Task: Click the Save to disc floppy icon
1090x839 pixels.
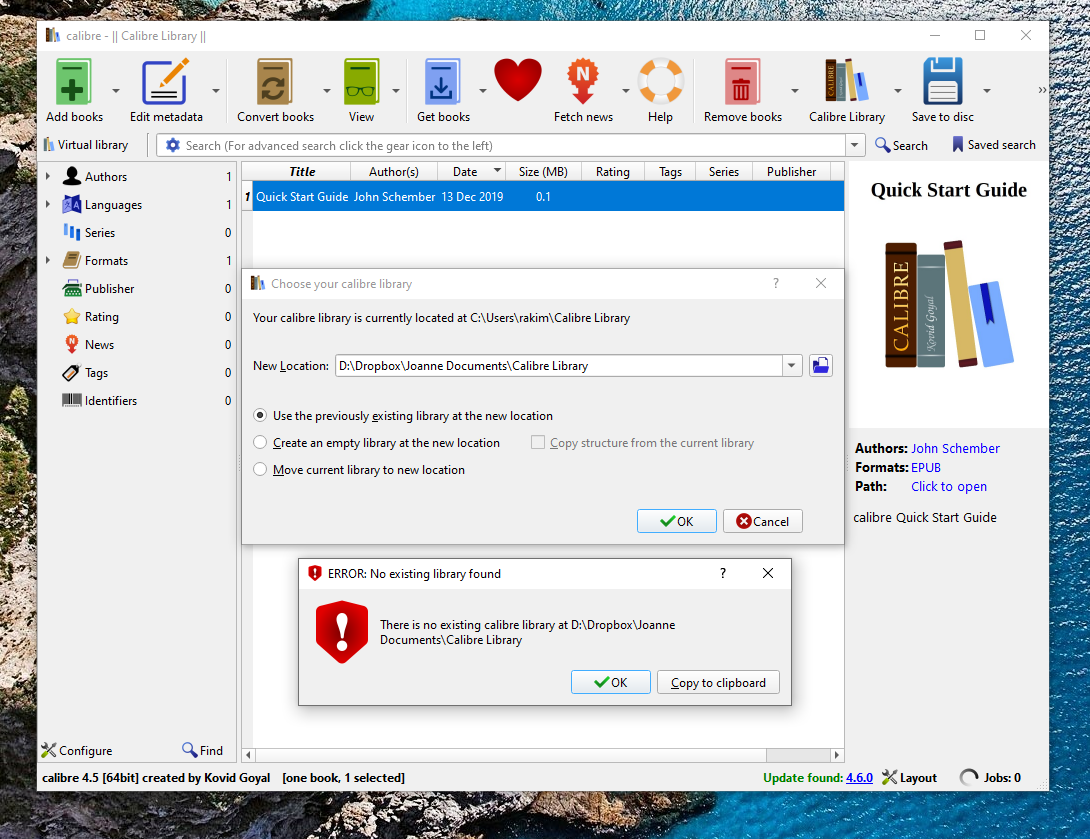Action: click(x=943, y=82)
